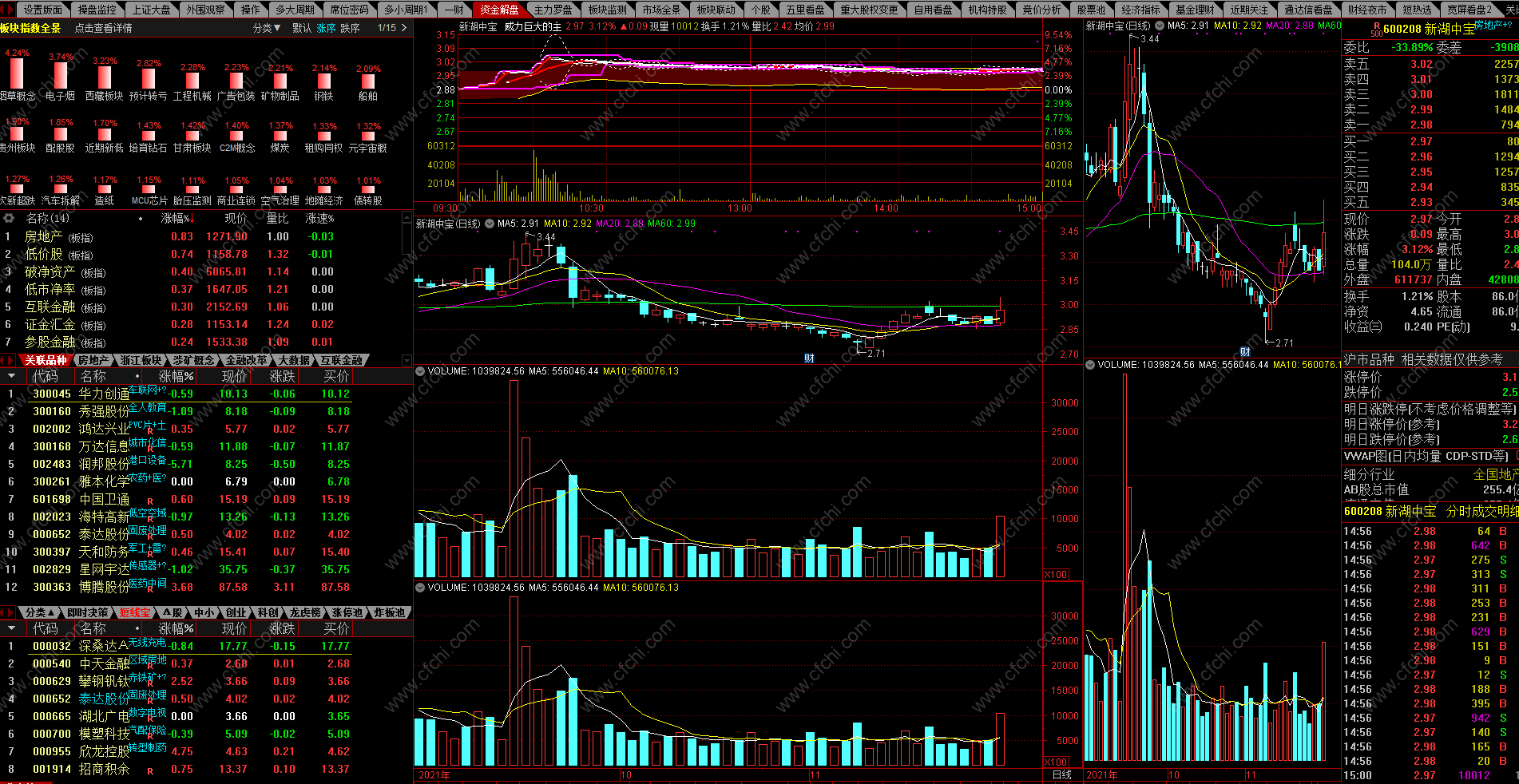Open the 债转股 1.01% sector bar

click(x=368, y=190)
